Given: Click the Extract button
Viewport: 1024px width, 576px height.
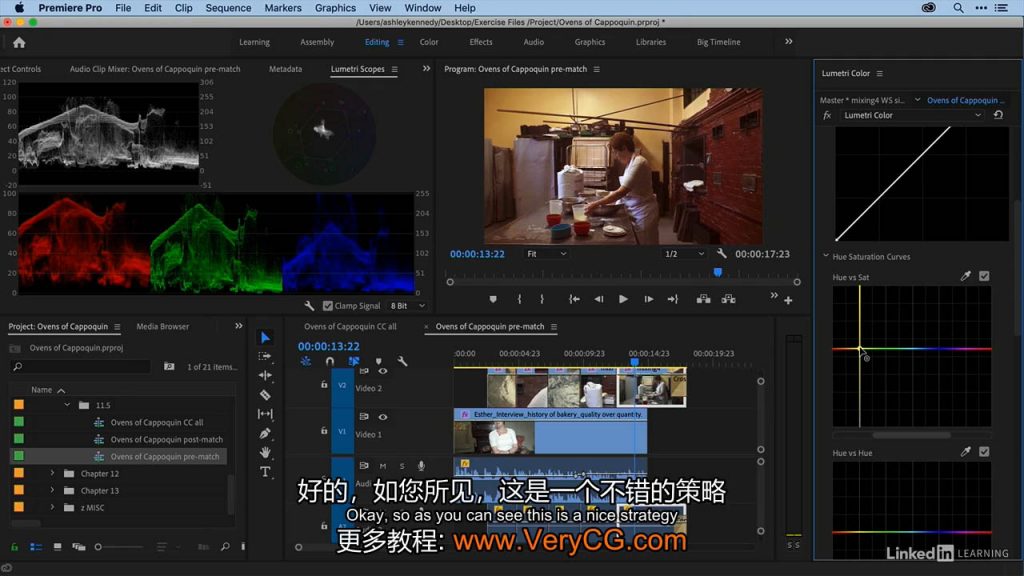Looking at the screenshot, I should [728, 299].
